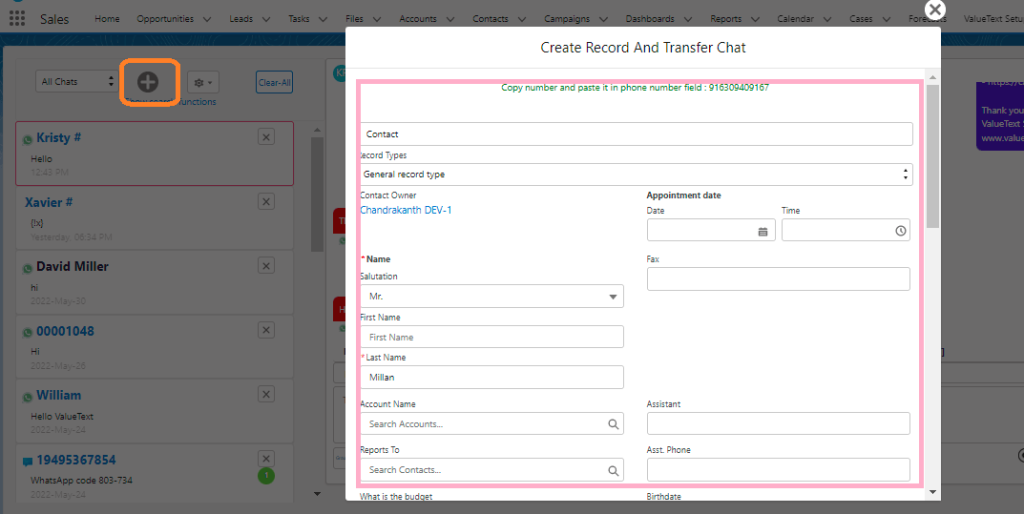Screen dimensions: 1024x514
Task: Click search icon in Reports To field
Action: pyautogui.click(x=613, y=470)
